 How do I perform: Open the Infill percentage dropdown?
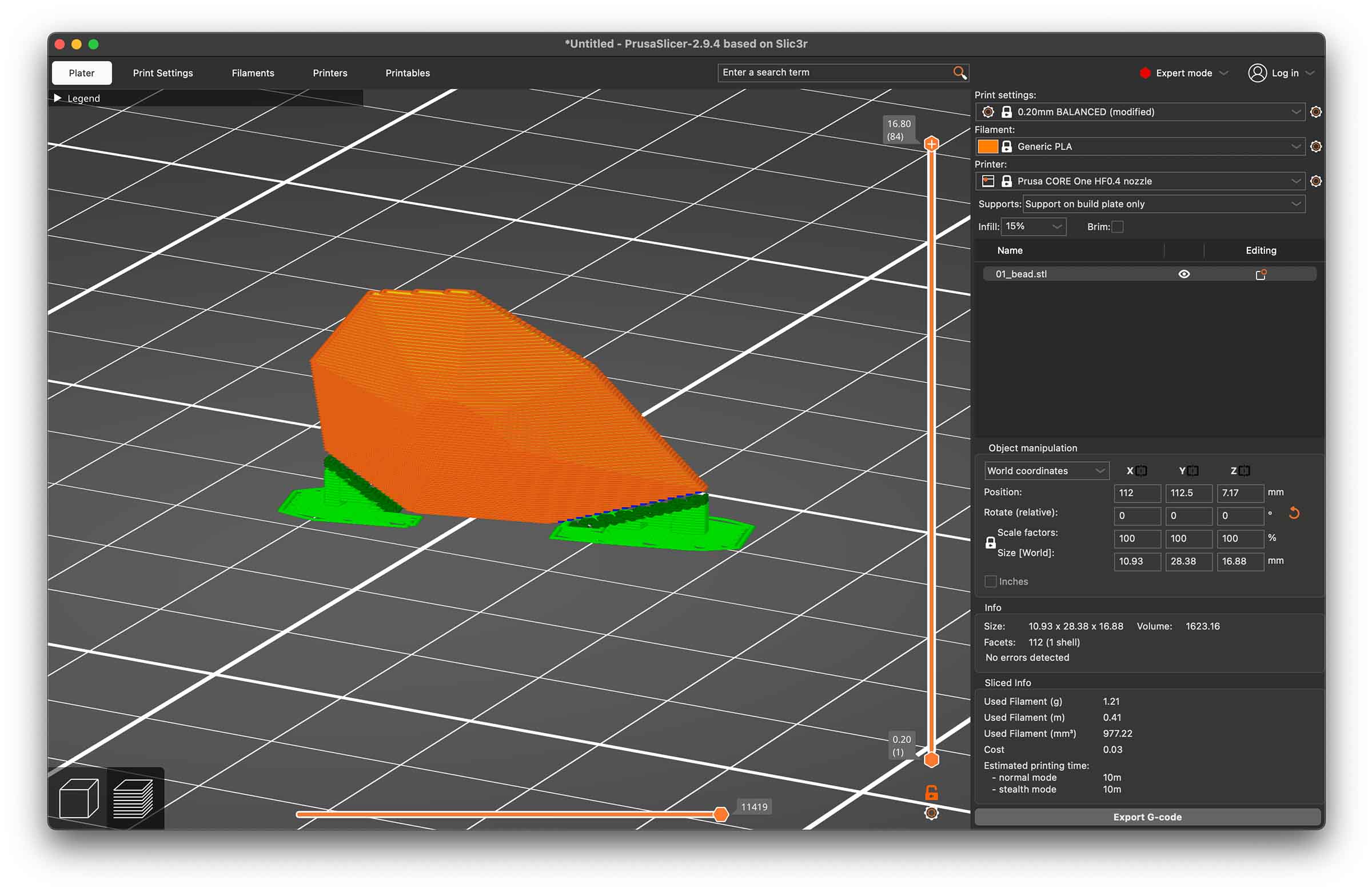(1034, 226)
